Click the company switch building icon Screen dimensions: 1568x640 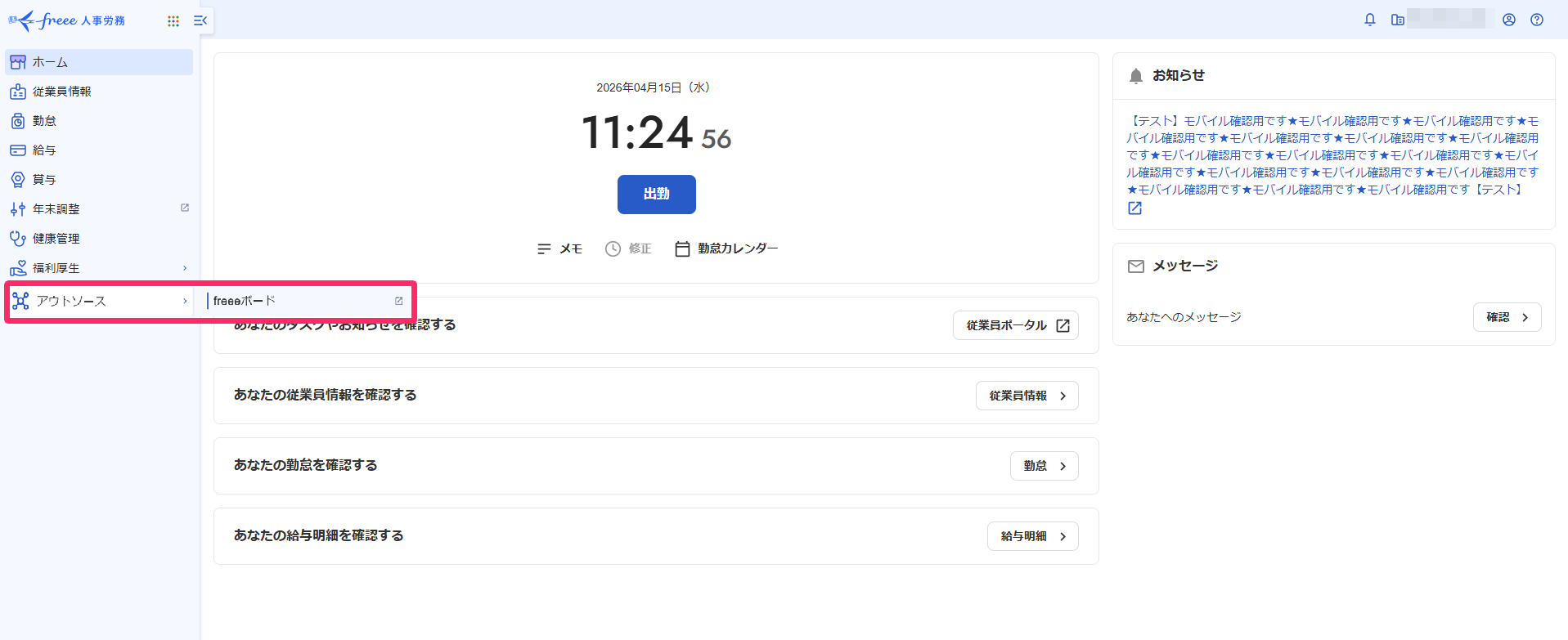[1398, 20]
